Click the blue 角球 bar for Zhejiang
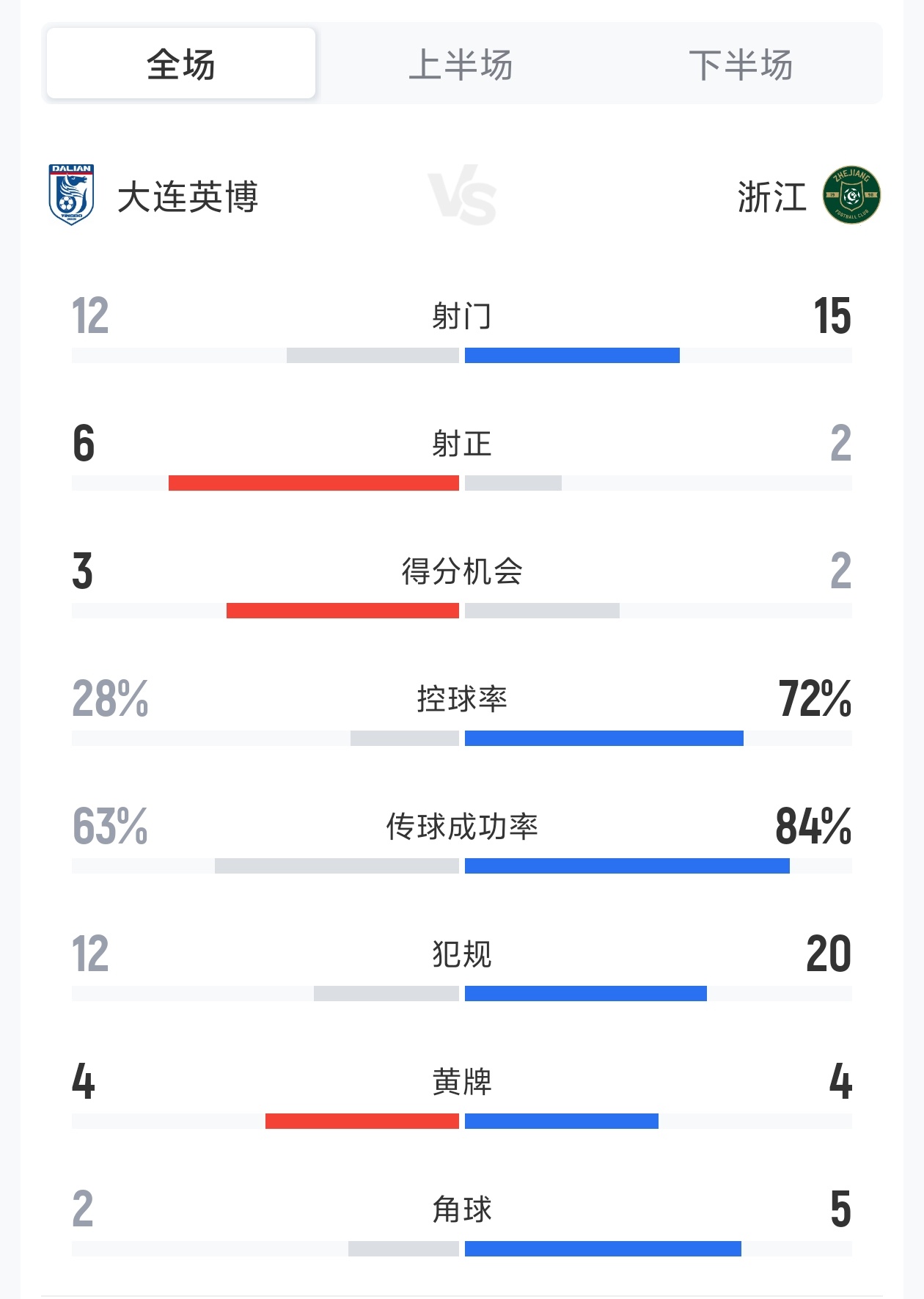The height and width of the screenshot is (1299, 924). (x=603, y=1249)
